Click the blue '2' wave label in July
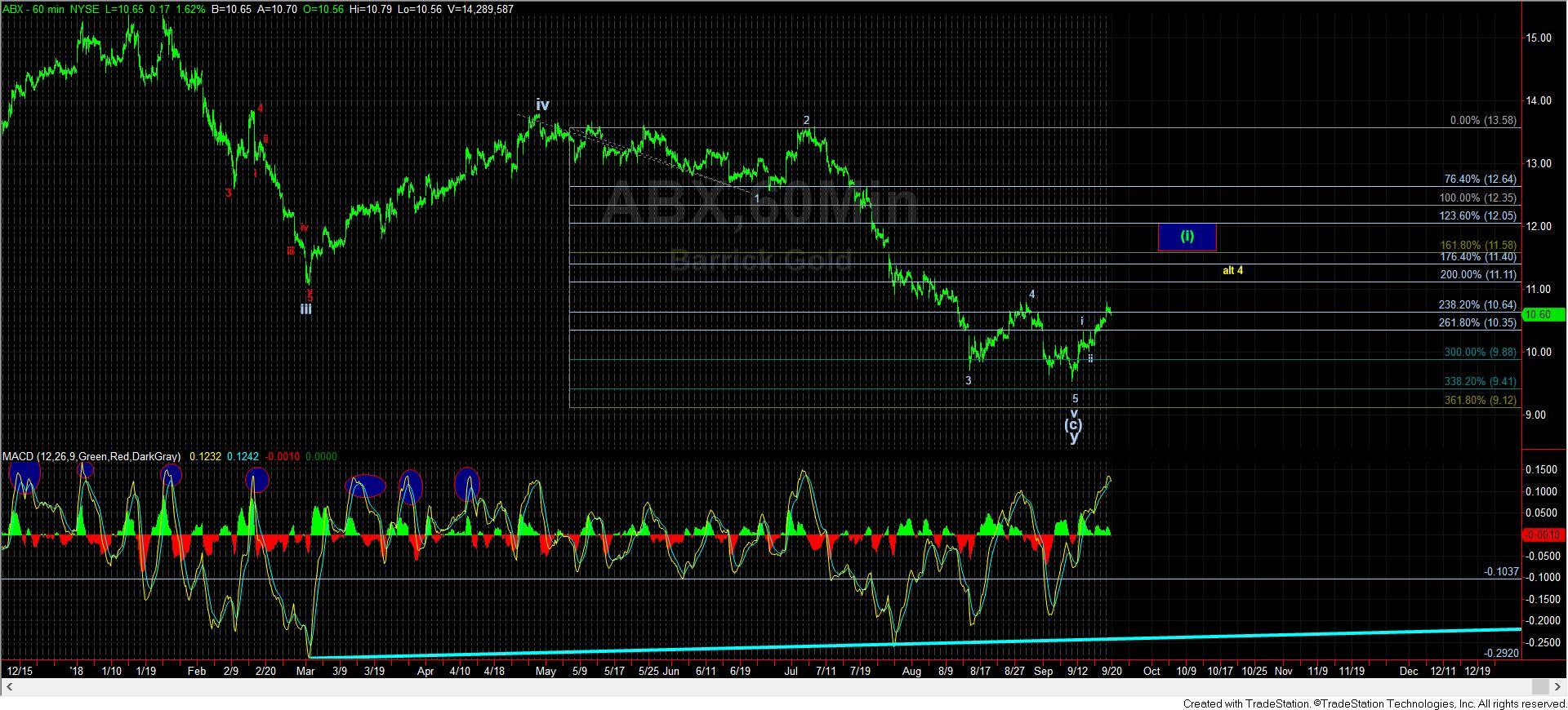1568x710 pixels. [806, 120]
